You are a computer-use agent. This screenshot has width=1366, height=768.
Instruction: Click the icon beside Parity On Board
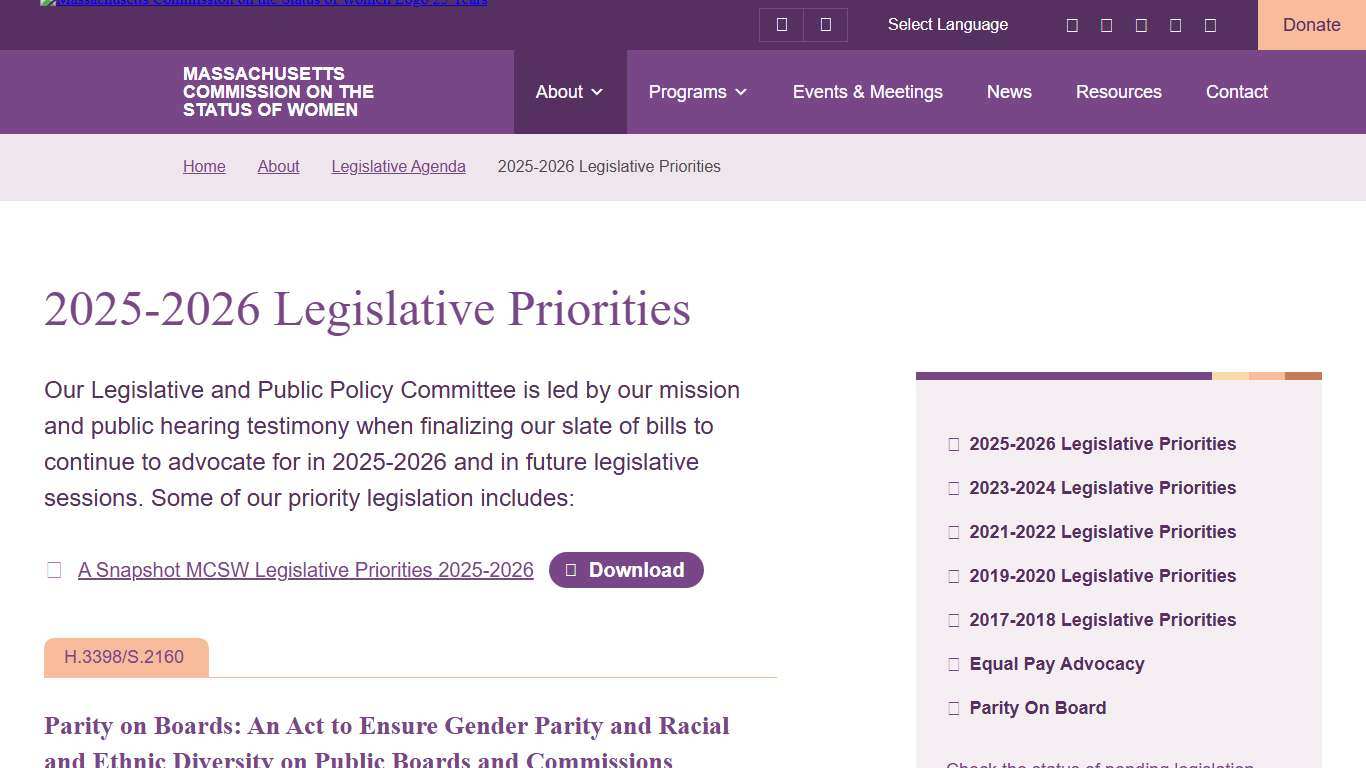pyautogui.click(x=953, y=708)
